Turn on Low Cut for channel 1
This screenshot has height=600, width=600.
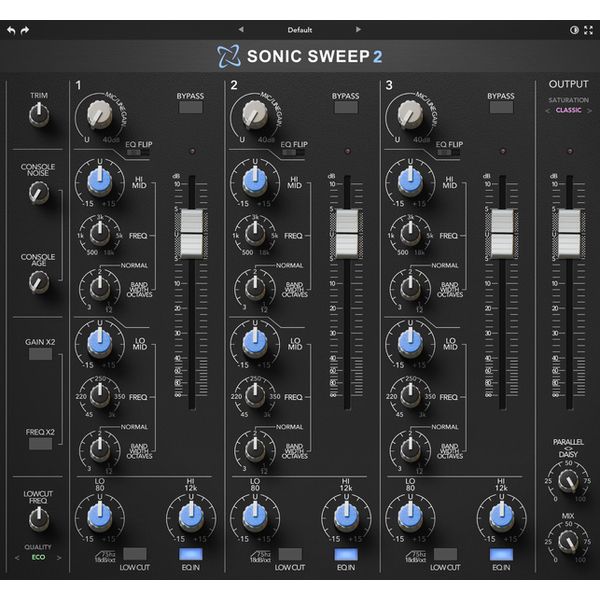[x=134, y=553]
